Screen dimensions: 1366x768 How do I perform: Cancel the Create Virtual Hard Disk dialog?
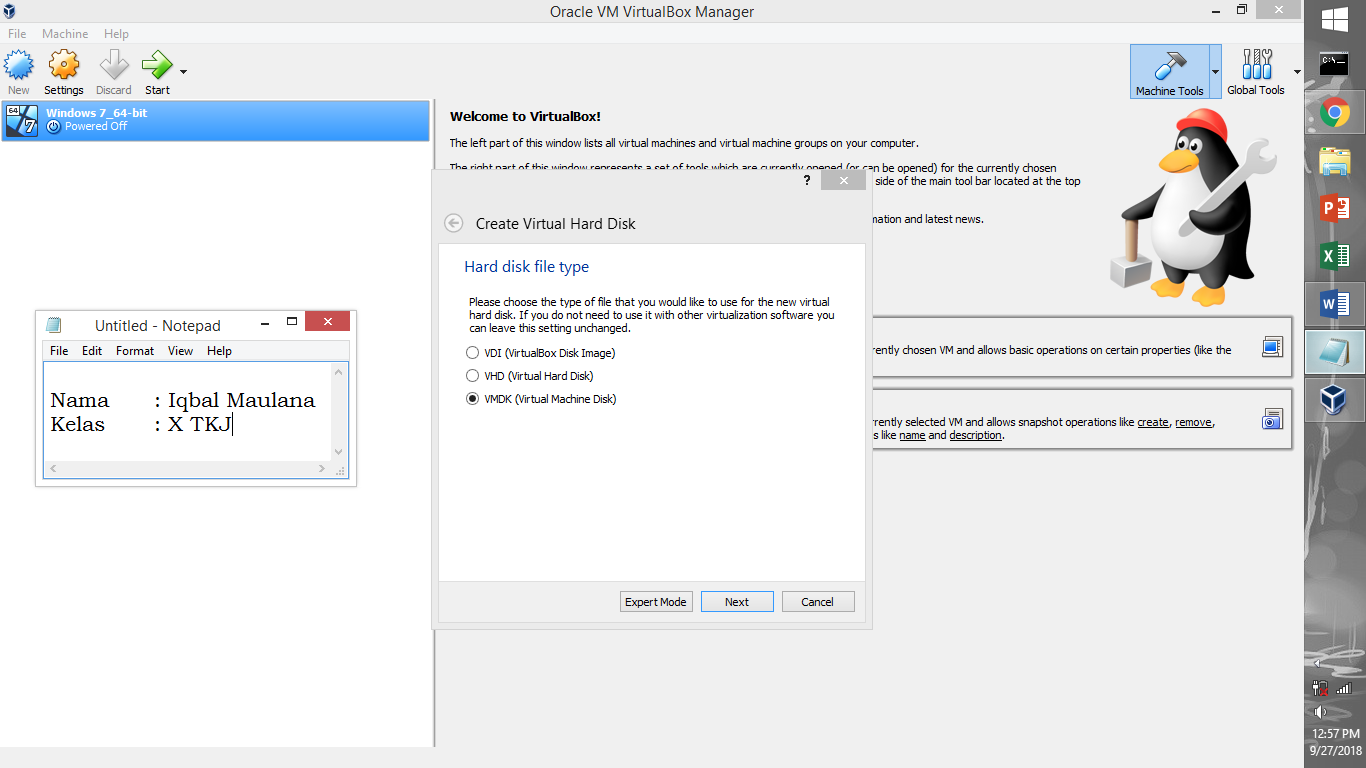coord(817,602)
